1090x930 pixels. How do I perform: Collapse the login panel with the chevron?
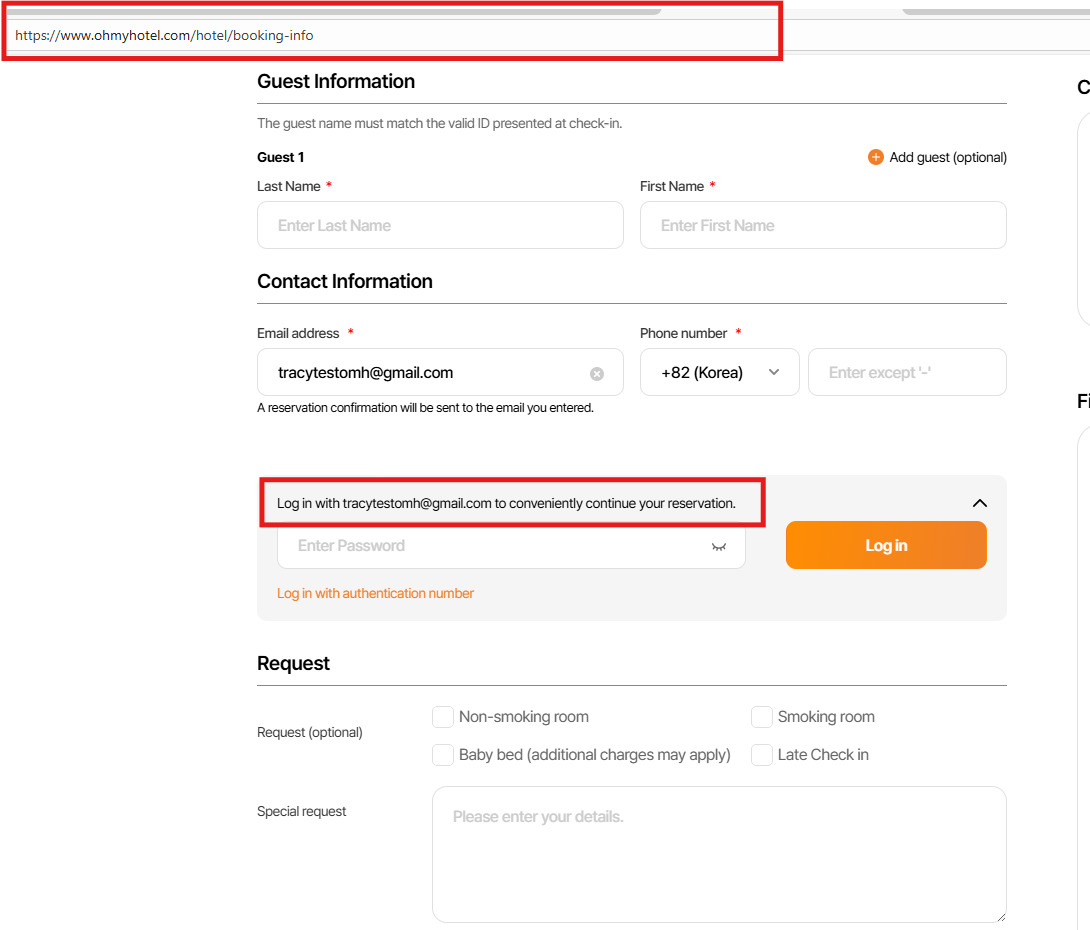click(x=979, y=503)
